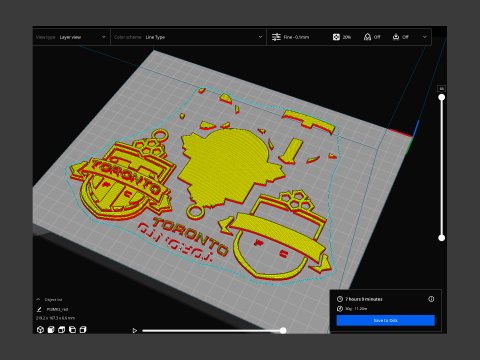Switch to the 3D view cube icon

click(x=40, y=330)
